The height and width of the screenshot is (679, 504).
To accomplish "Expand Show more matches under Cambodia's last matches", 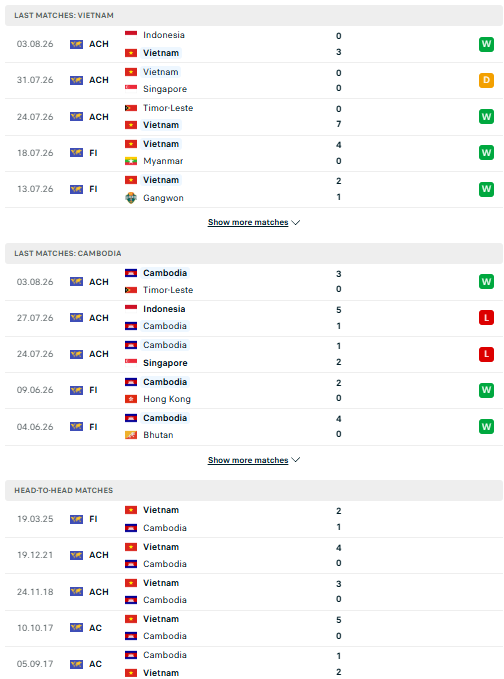I will 248,460.
